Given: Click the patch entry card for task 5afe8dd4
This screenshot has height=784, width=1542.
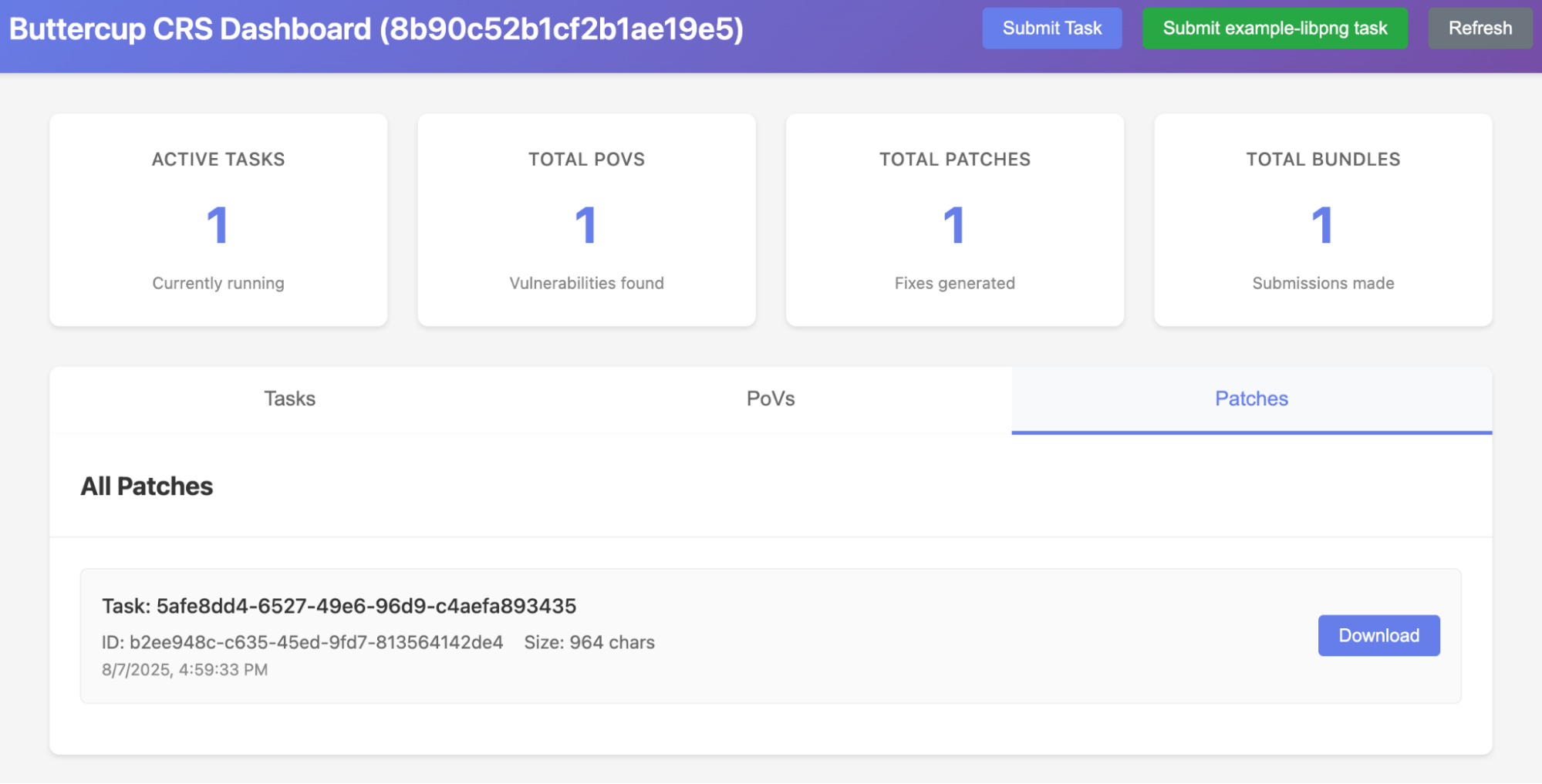Looking at the screenshot, I should pos(771,635).
